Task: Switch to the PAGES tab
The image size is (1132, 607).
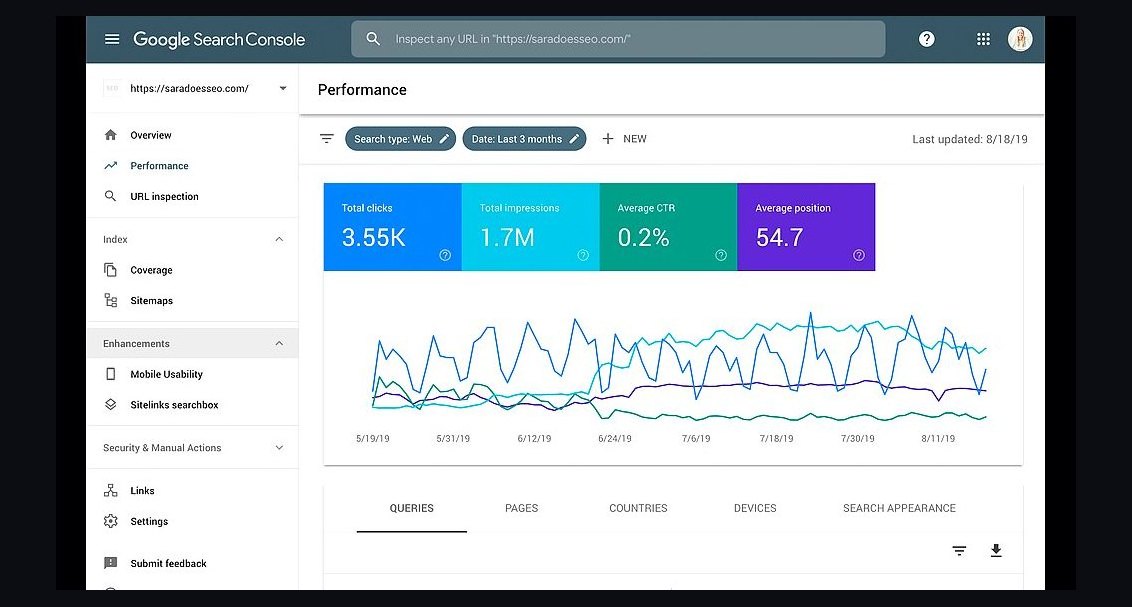Action: point(521,508)
